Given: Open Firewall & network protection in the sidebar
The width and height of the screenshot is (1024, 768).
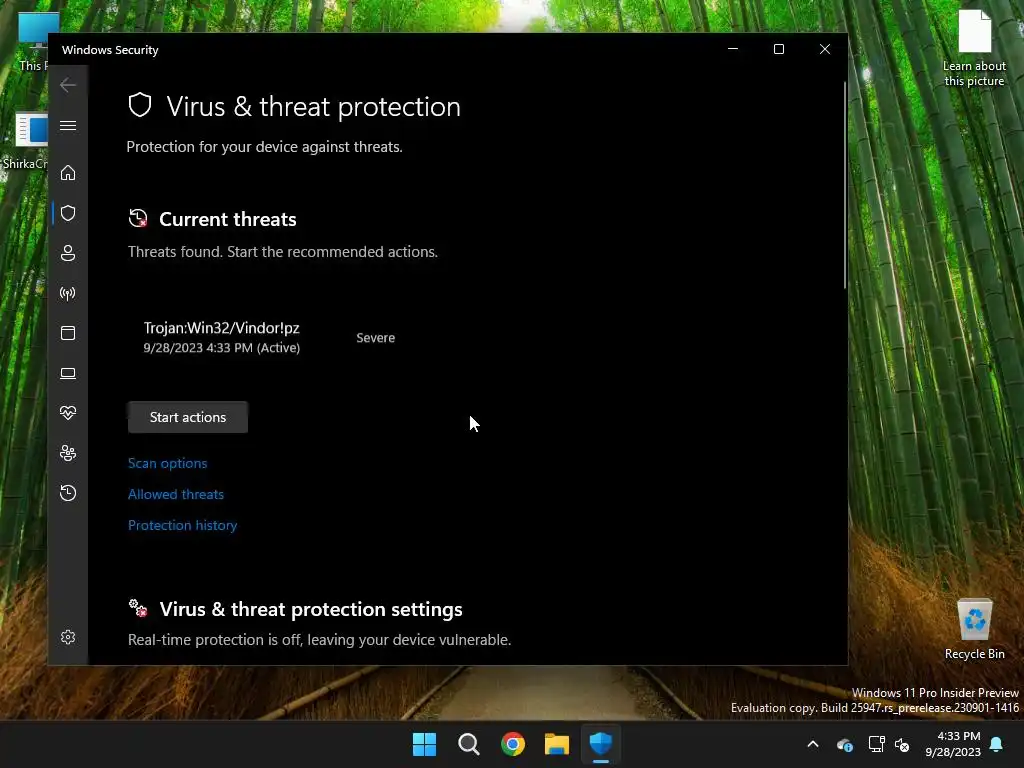Looking at the screenshot, I should click(x=68, y=293).
